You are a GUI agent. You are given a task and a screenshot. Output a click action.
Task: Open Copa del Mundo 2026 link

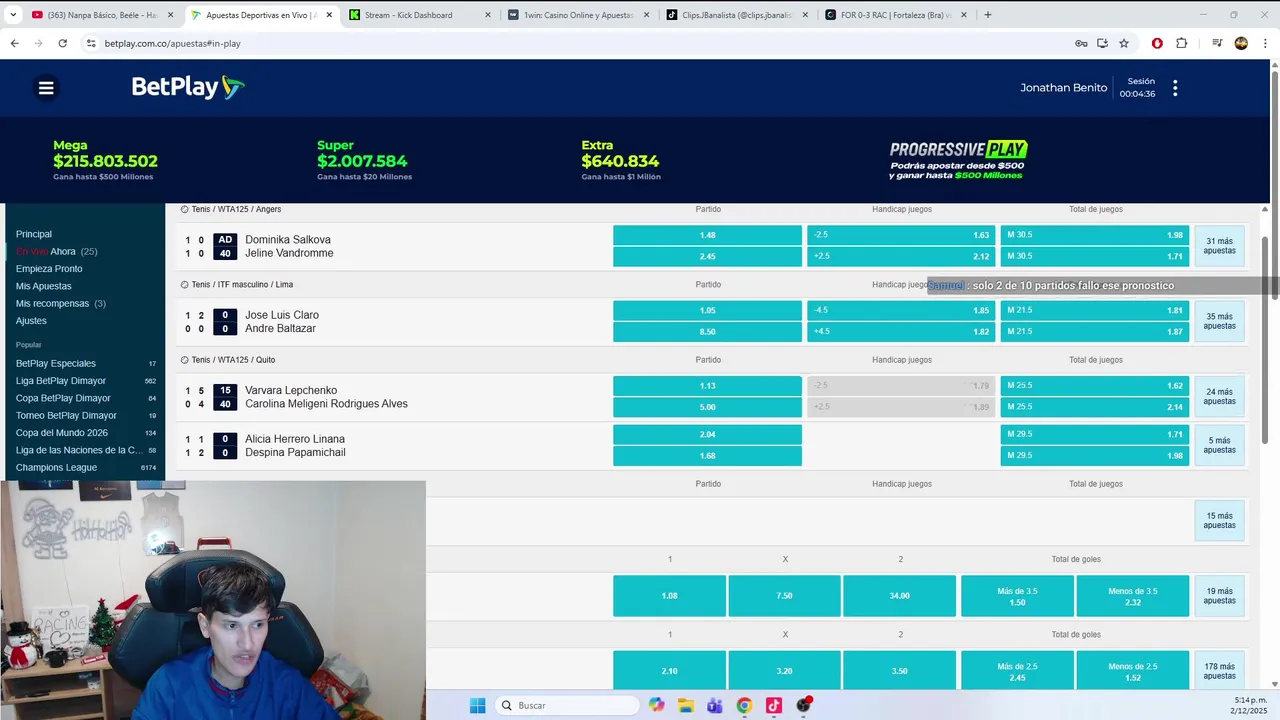[62, 433]
